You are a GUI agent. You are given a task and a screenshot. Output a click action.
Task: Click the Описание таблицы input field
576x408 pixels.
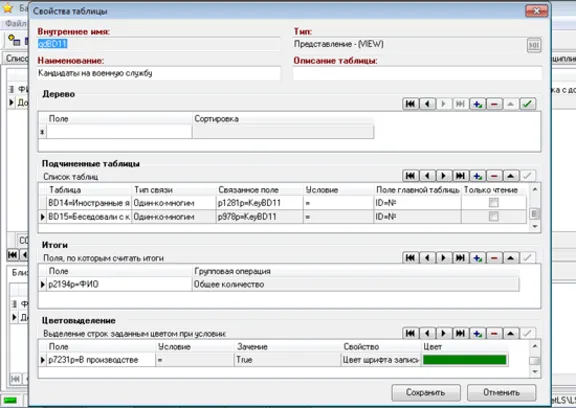417,73
